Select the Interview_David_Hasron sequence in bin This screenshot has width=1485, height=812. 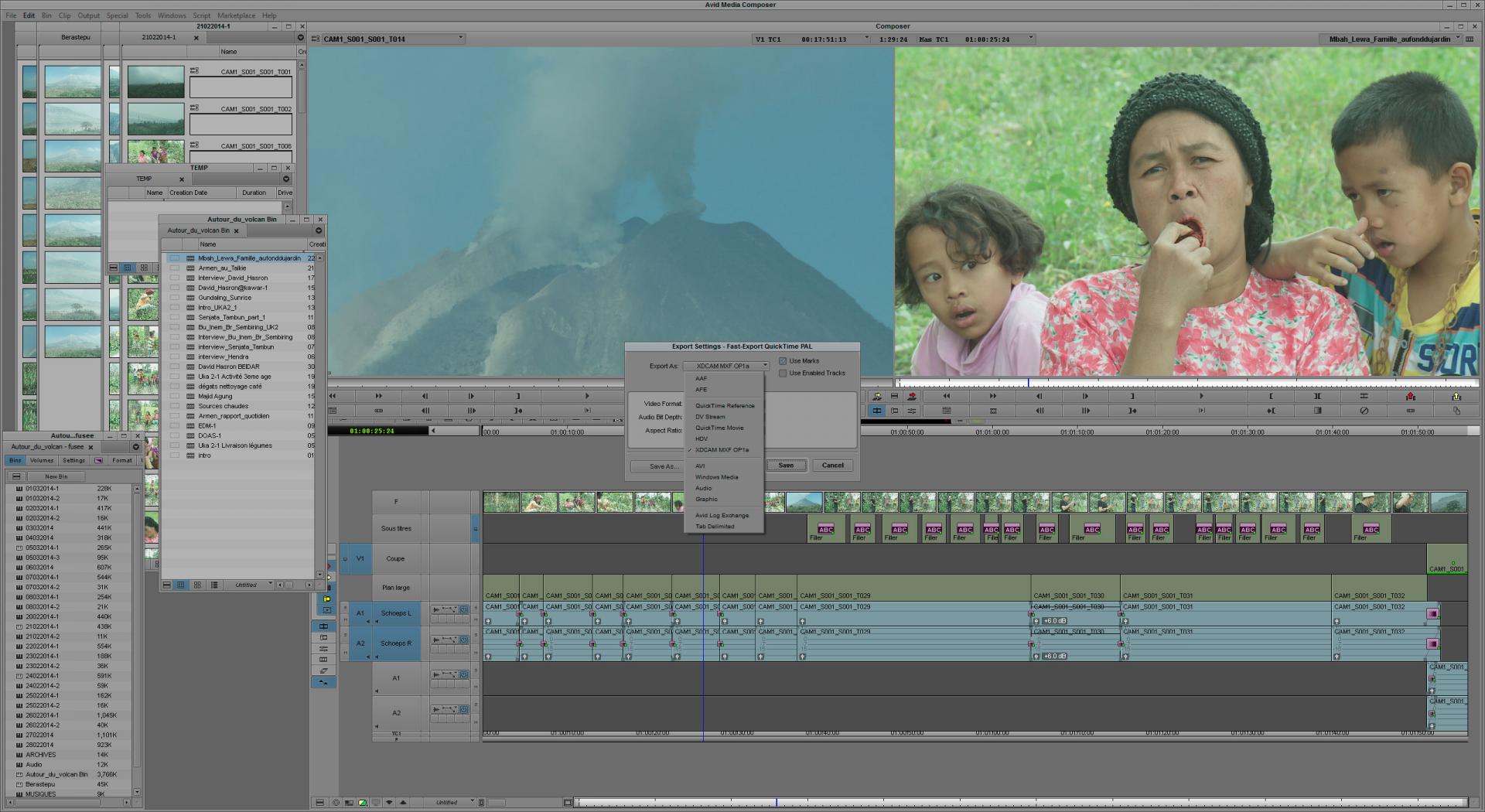(x=233, y=278)
